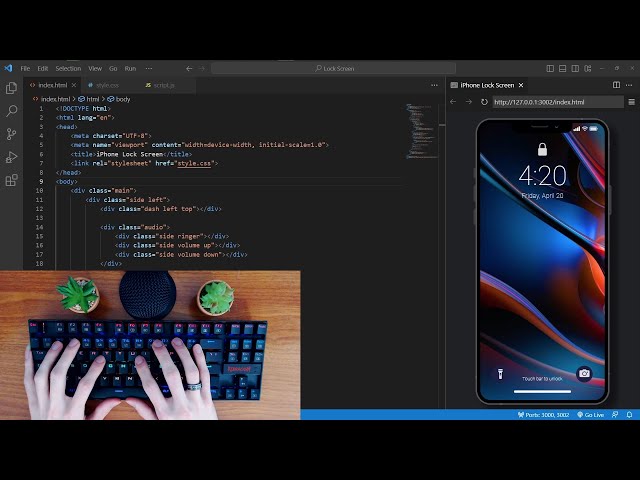Click the VS Code logo icon

click(x=8, y=68)
